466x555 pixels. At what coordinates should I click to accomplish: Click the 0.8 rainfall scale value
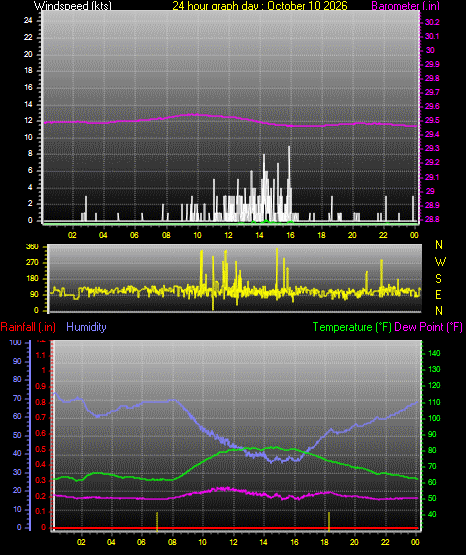pyautogui.click(x=41, y=402)
